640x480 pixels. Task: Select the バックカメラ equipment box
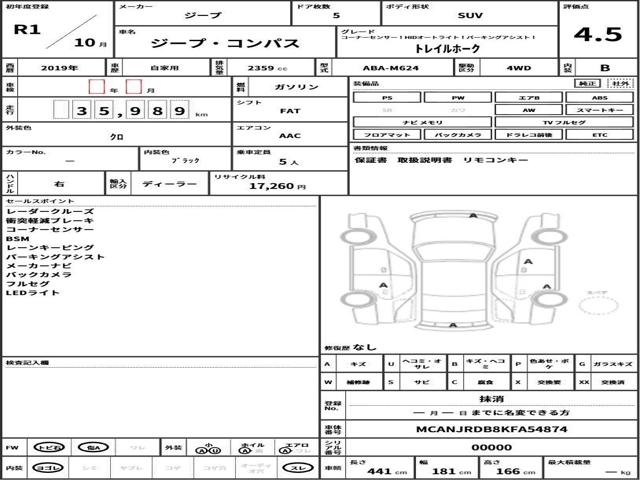pos(458,134)
